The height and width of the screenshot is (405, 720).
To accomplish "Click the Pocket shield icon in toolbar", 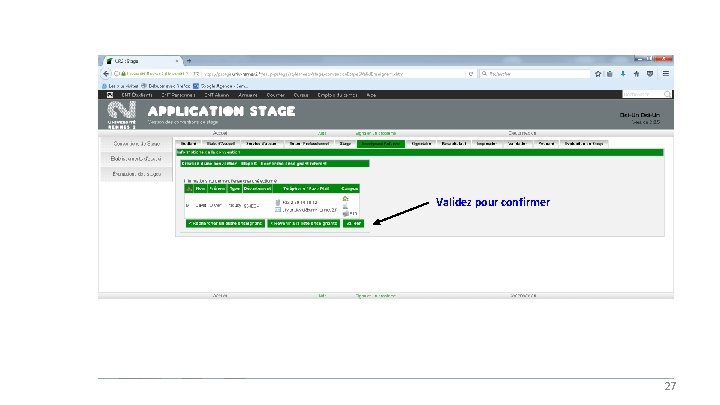I will pos(650,73).
